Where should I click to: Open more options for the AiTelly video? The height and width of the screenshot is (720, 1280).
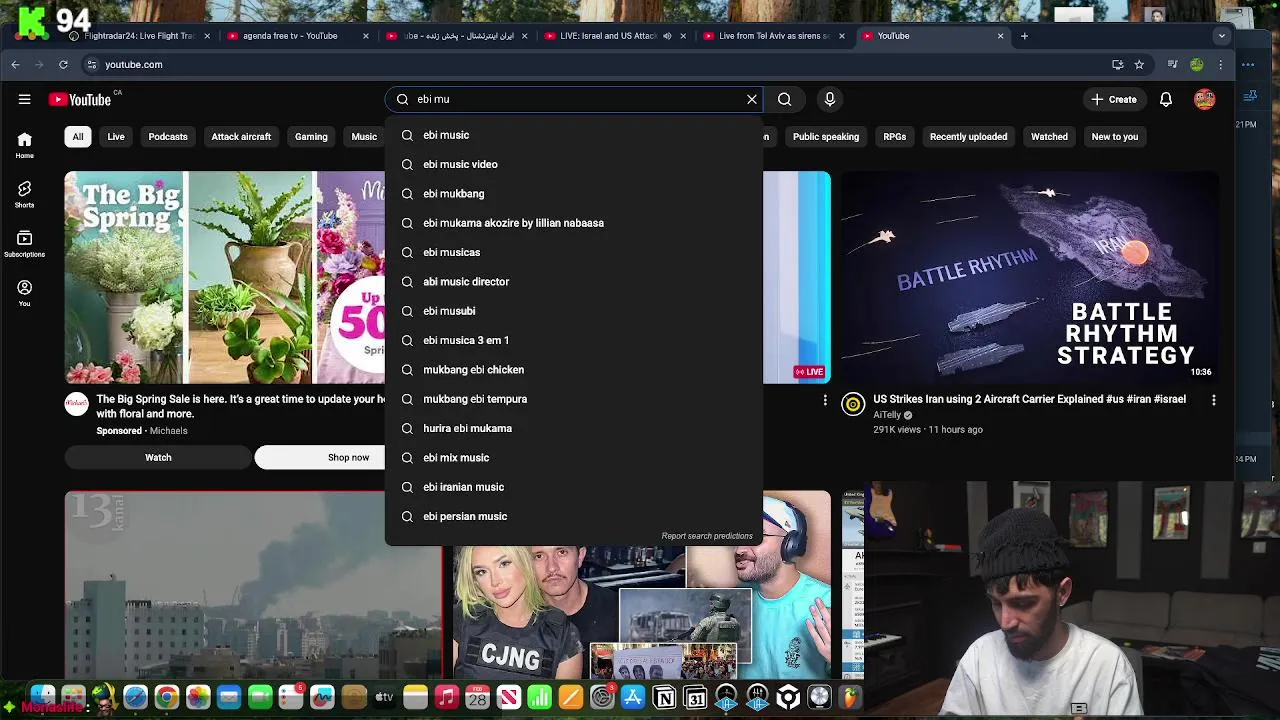pyautogui.click(x=1214, y=400)
